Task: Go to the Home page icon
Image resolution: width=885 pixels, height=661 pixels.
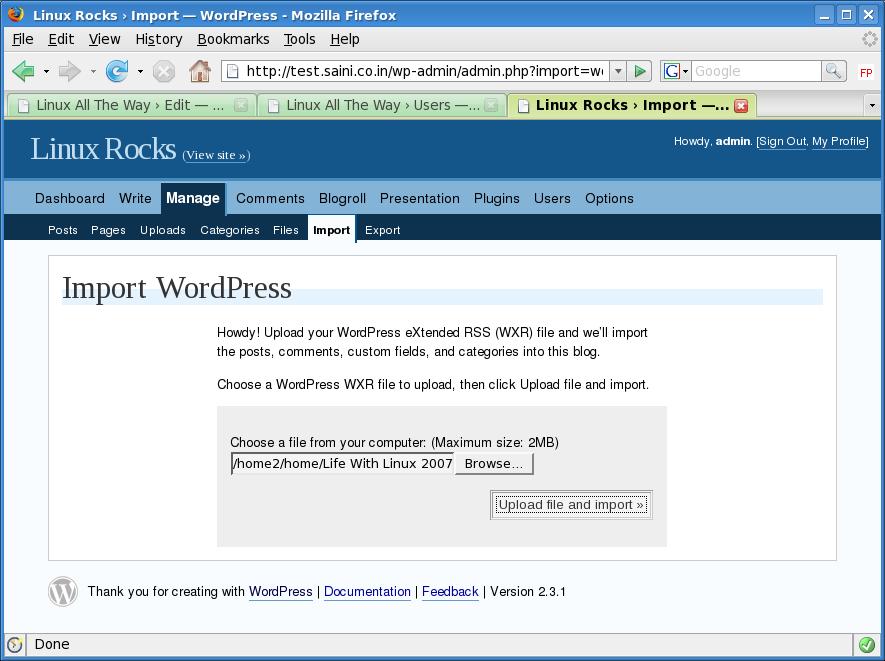Action: [x=200, y=71]
